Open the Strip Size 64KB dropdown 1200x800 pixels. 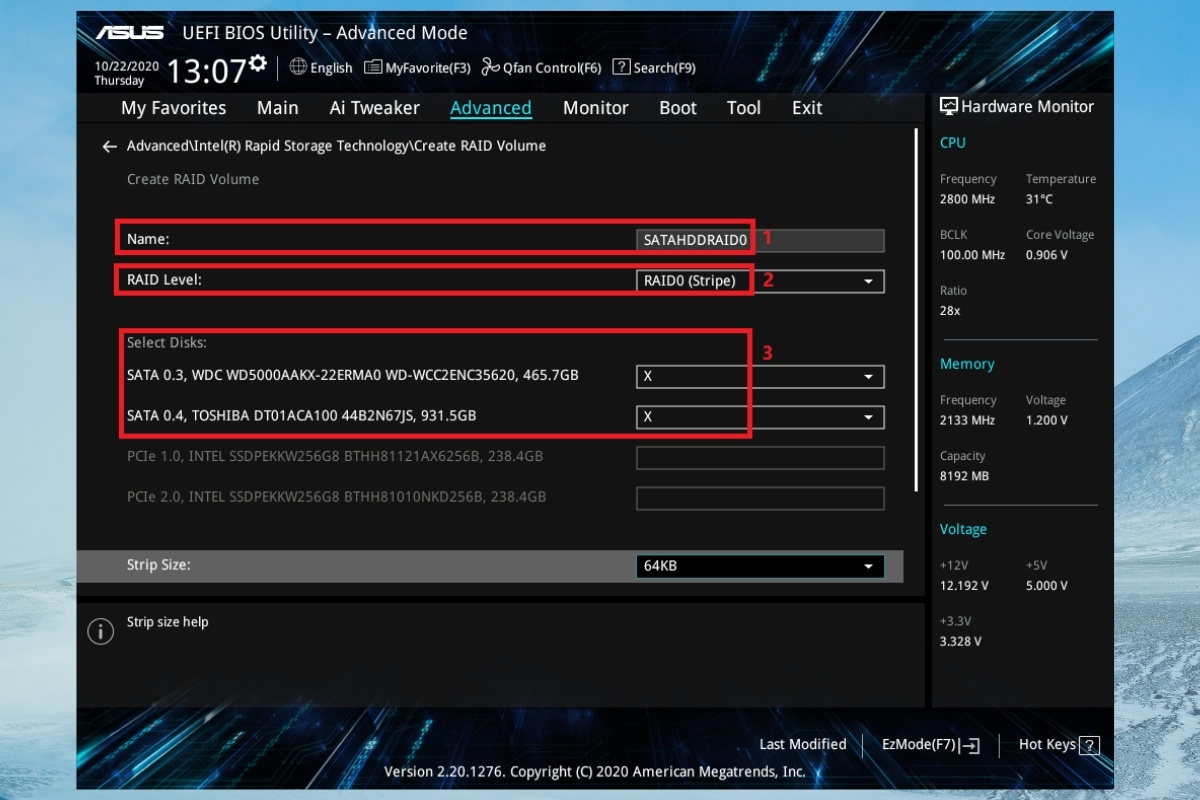[760, 566]
